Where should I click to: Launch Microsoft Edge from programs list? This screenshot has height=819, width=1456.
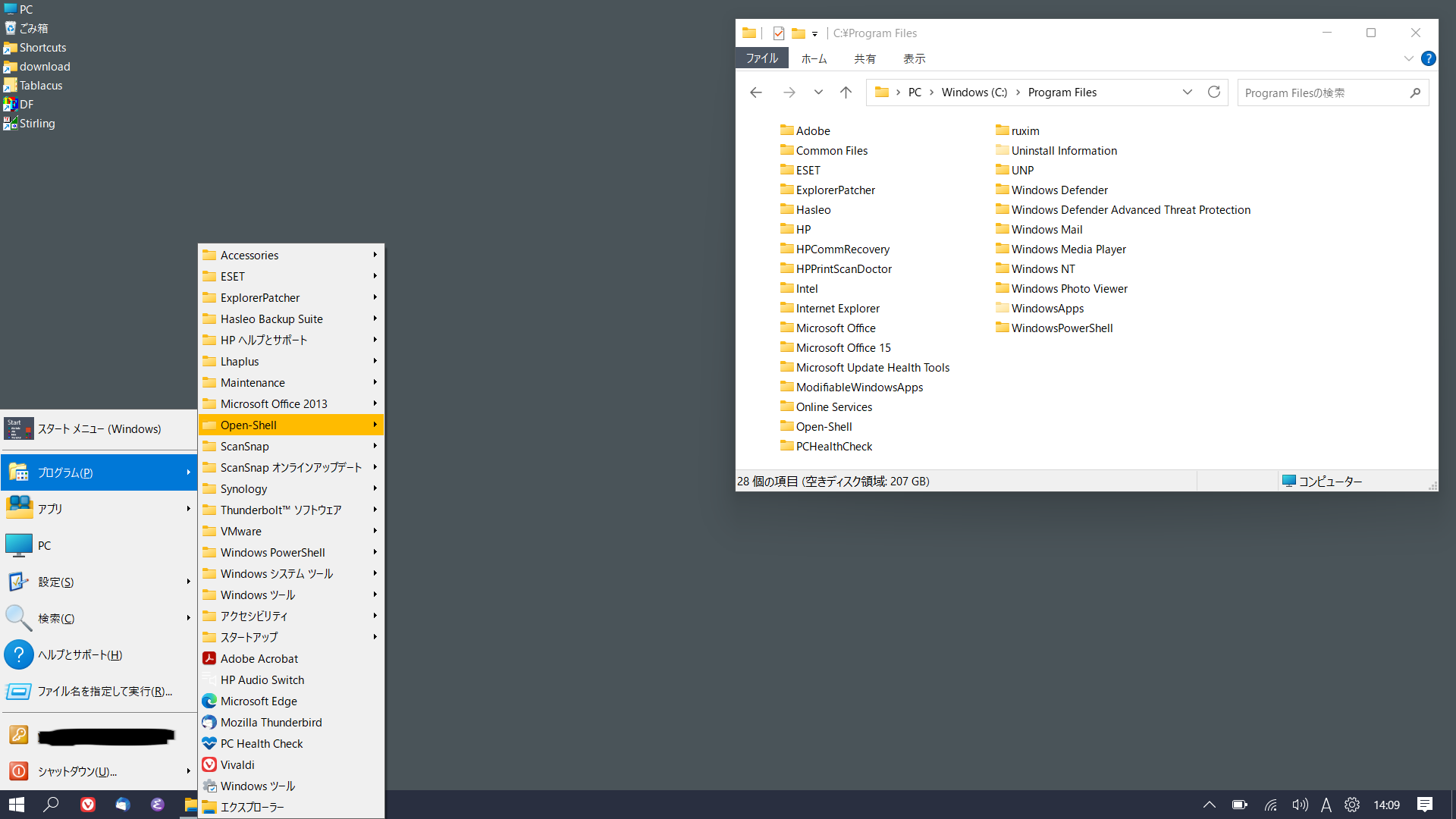258,701
